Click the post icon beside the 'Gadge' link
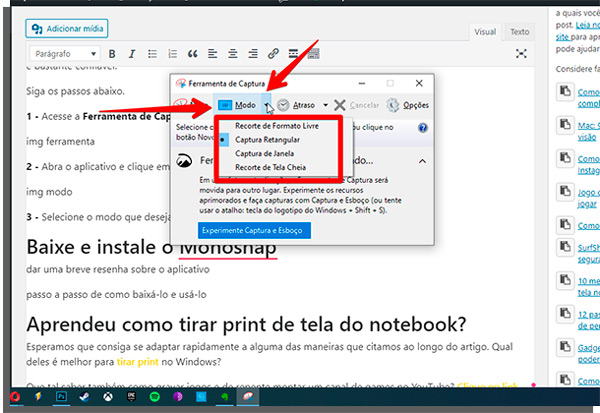This screenshot has height=413, width=600. coord(565,346)
